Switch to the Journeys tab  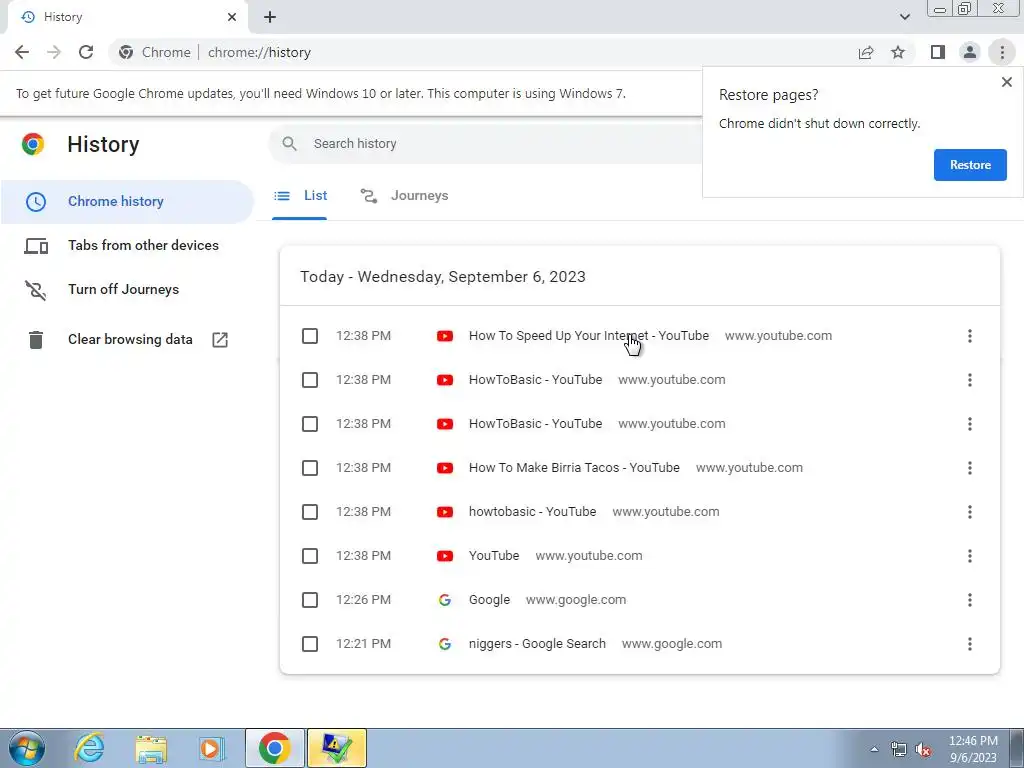point(404,196)
